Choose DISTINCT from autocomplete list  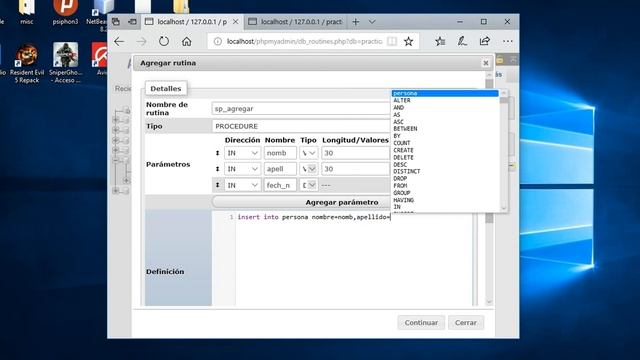(x=445, y=171)
